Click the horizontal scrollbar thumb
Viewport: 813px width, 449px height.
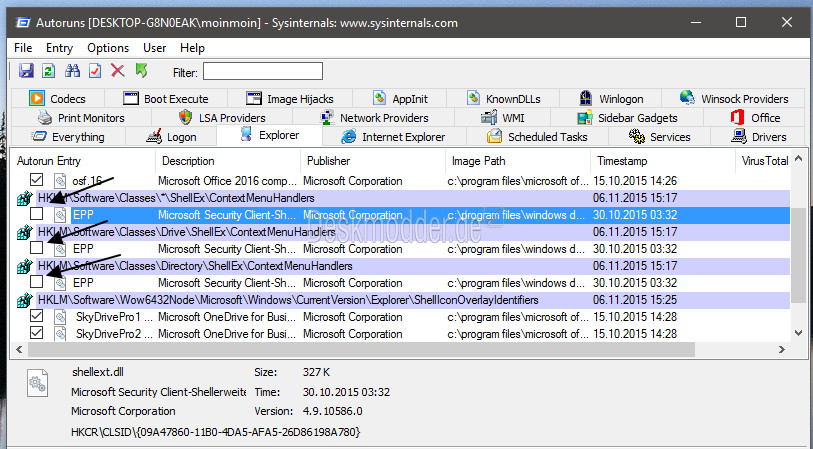click(361, 349)
